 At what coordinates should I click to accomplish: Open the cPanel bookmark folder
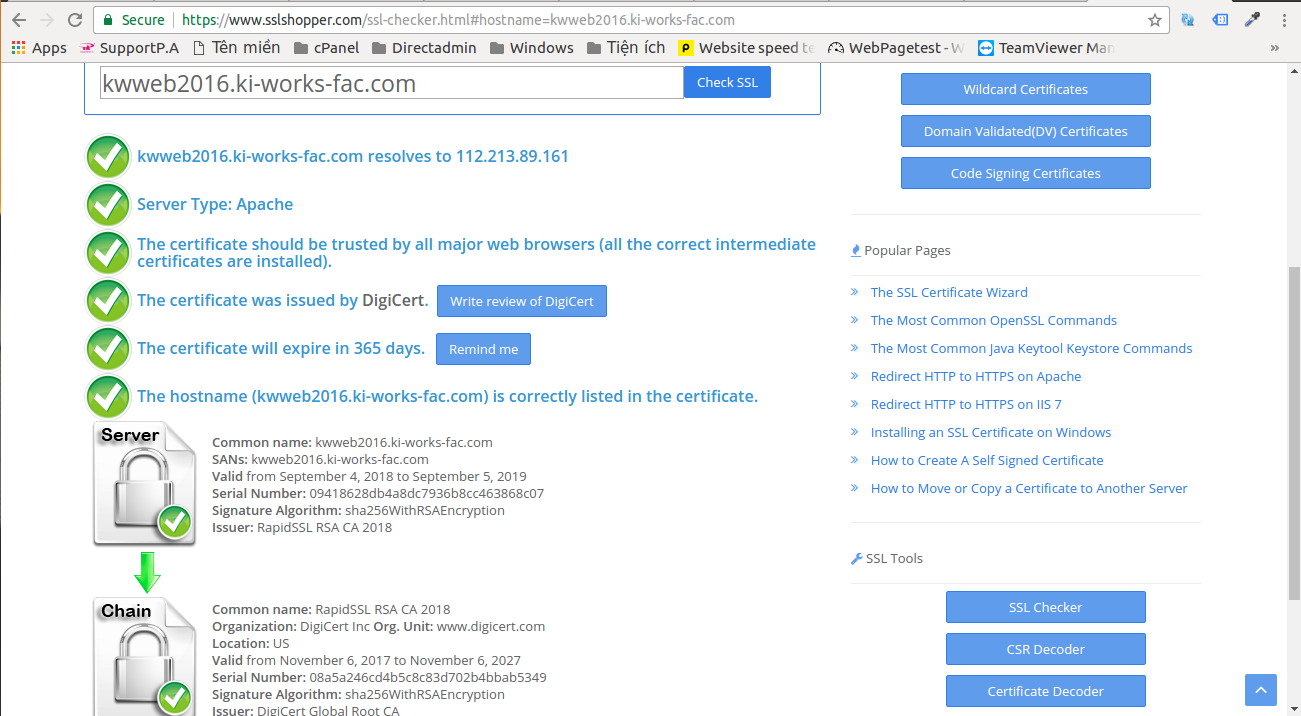coord(326,48)
